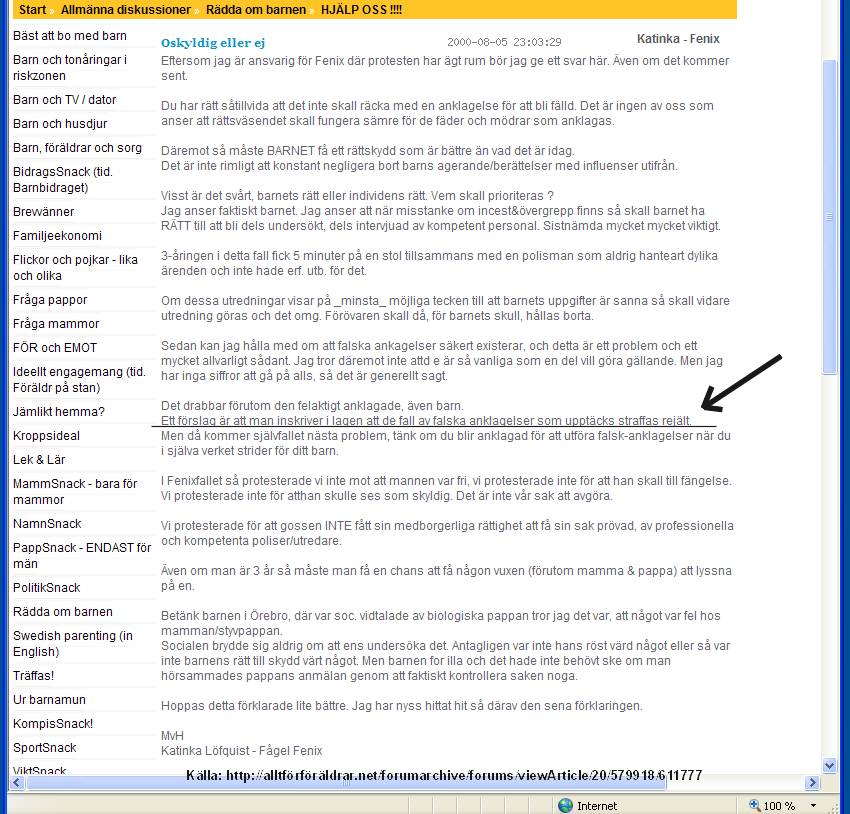Open forum PolitikSnack
850x814 pixels.
(47, 587)
